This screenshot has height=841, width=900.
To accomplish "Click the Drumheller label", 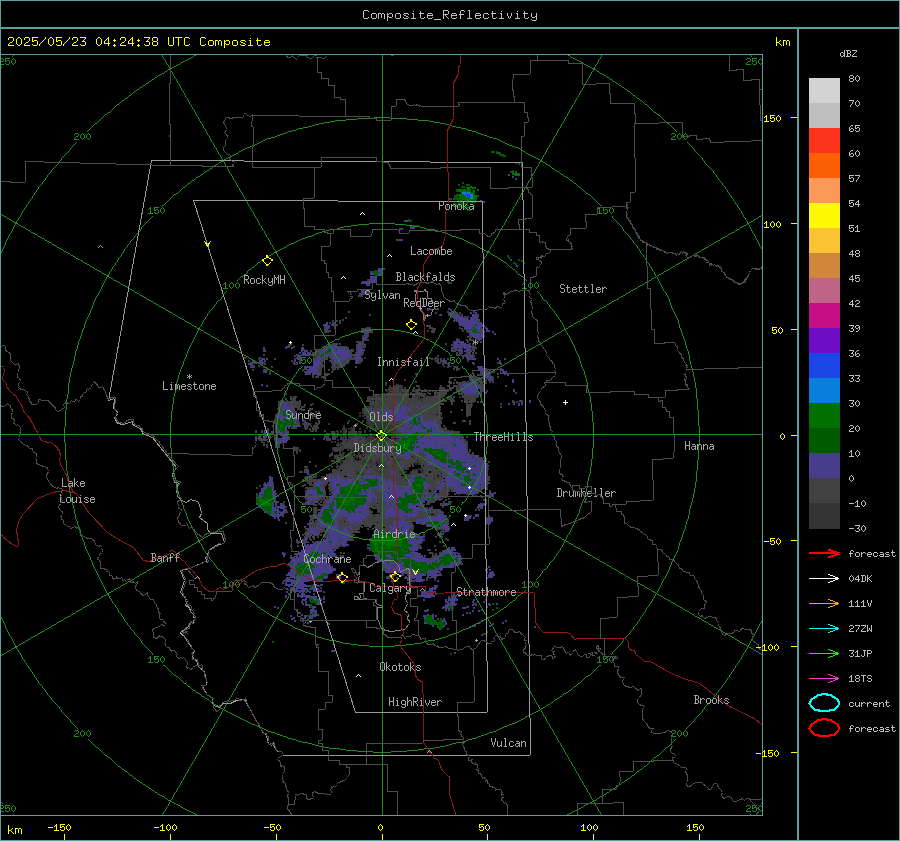I will (x=586, y=493).
